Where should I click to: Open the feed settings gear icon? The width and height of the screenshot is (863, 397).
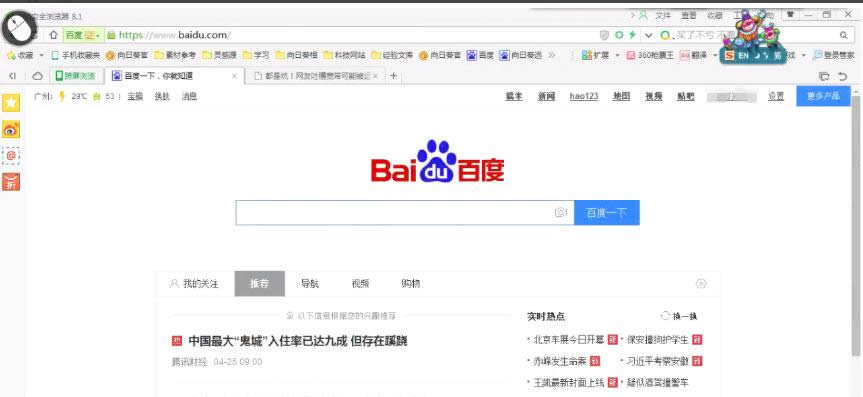(x=701, y=284)
